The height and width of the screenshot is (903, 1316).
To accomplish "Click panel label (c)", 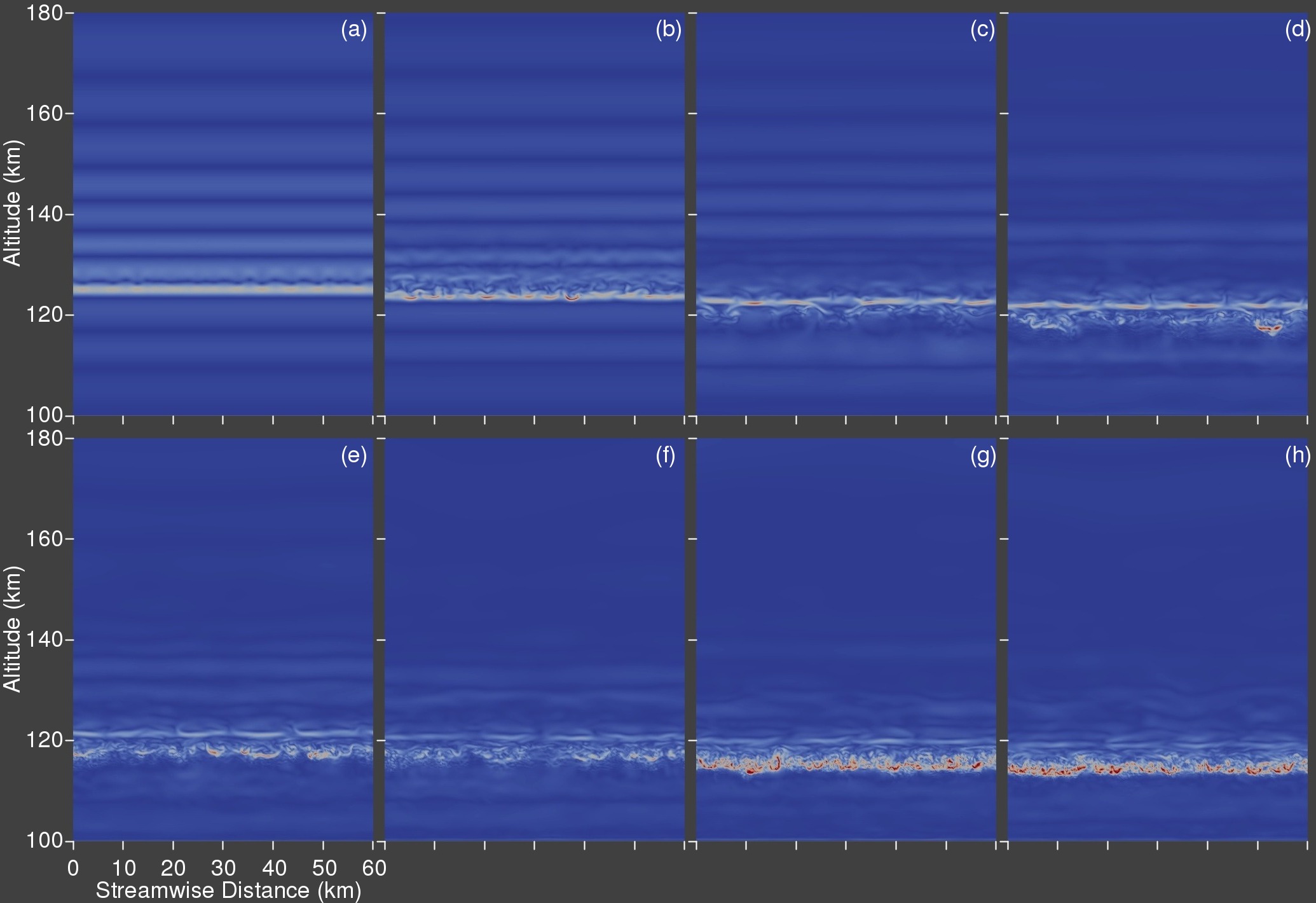I will pyautogui.click(x=982, y=29).
